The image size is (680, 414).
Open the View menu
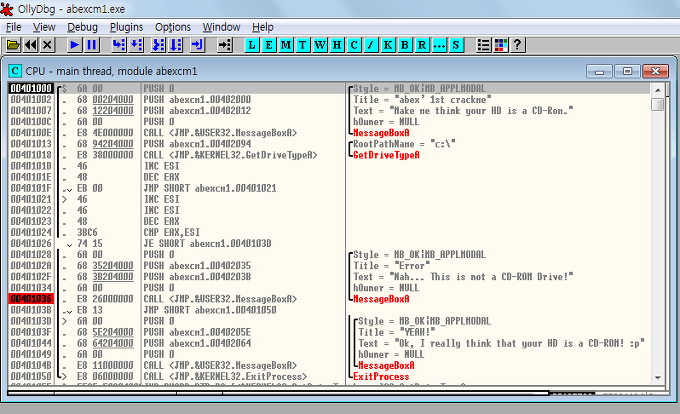click(x=44, y=27)
